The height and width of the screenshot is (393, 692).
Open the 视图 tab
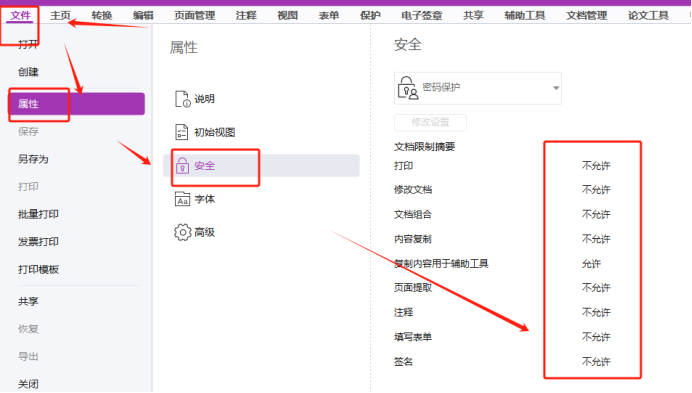coord(287,16)
